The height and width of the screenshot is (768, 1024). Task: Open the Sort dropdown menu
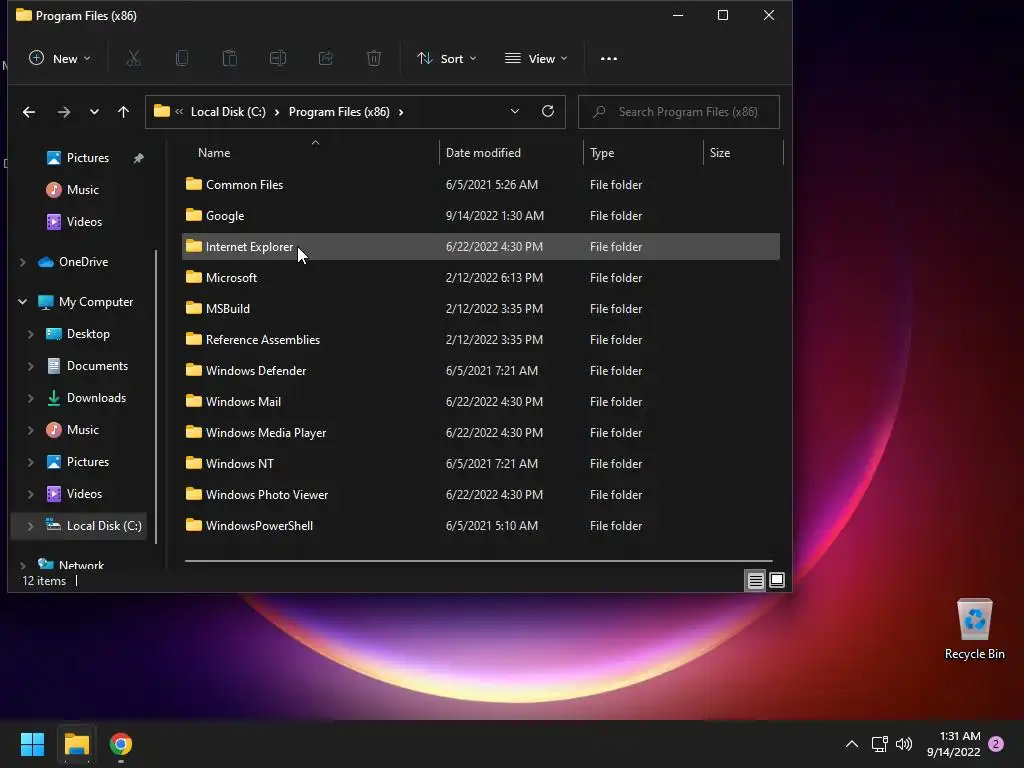(447, 59)
